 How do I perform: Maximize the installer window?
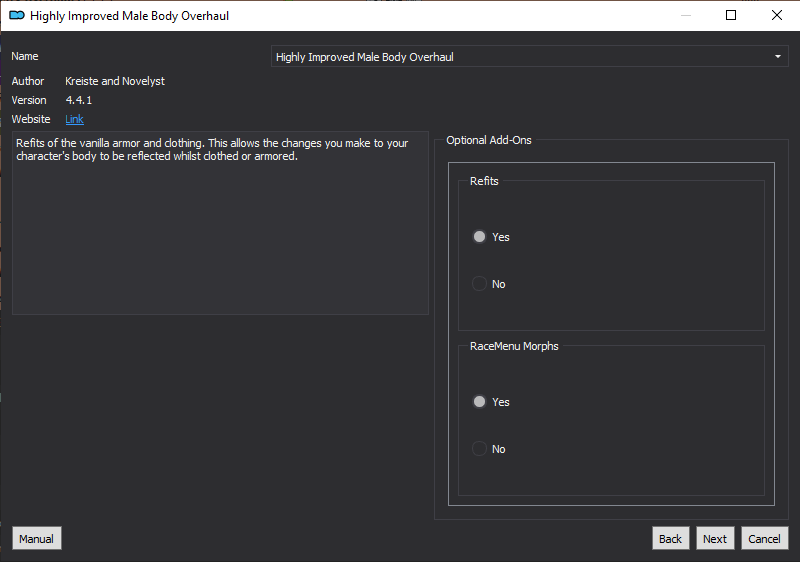(x=731, y=15)
